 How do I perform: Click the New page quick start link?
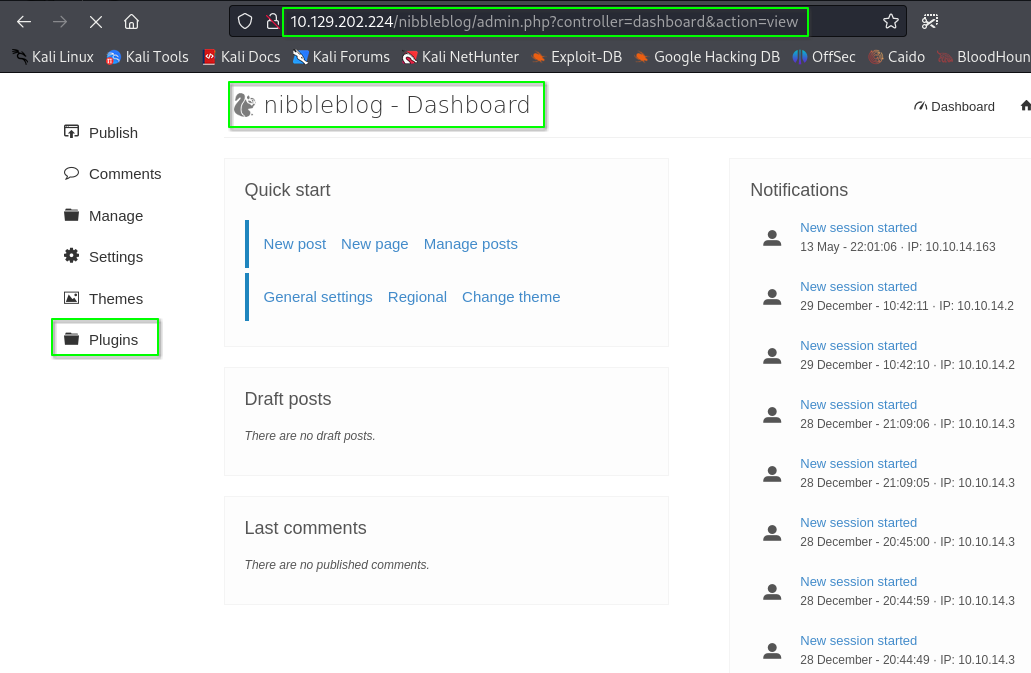click(374, 244)
